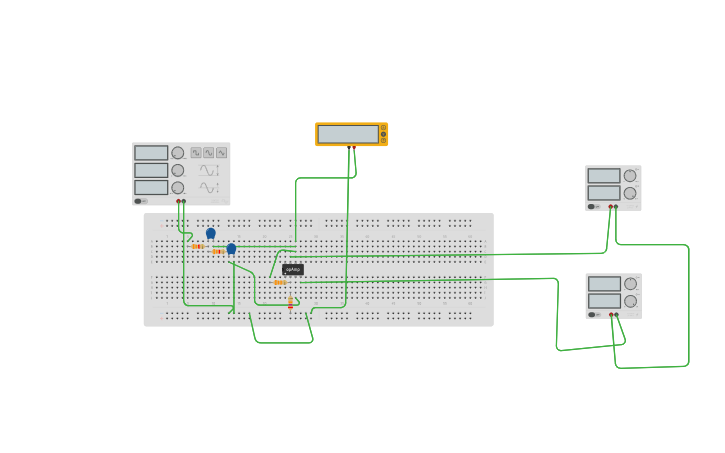The height and width of the screenshot is (453, 725).
Task: Click the function generator offset knob
Action: tap(178, 188)
